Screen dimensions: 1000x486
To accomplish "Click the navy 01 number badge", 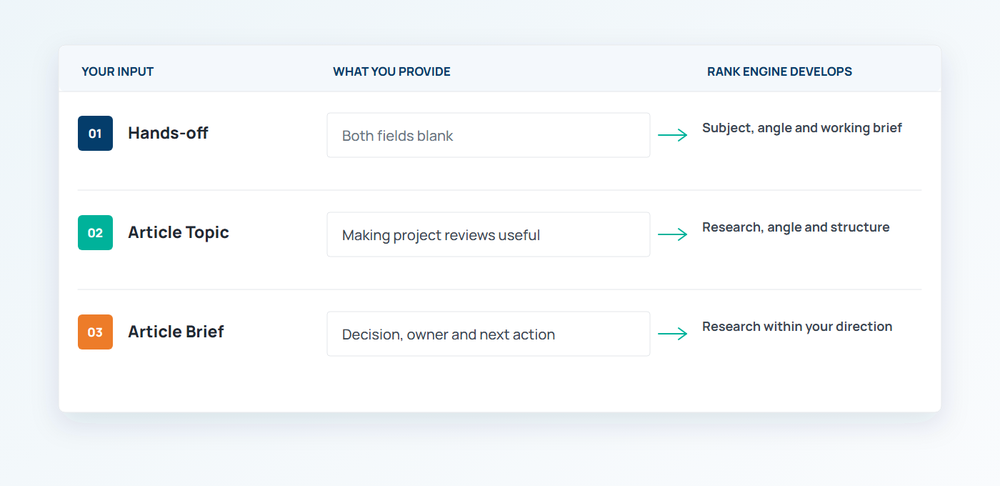I will coord(95,133).
